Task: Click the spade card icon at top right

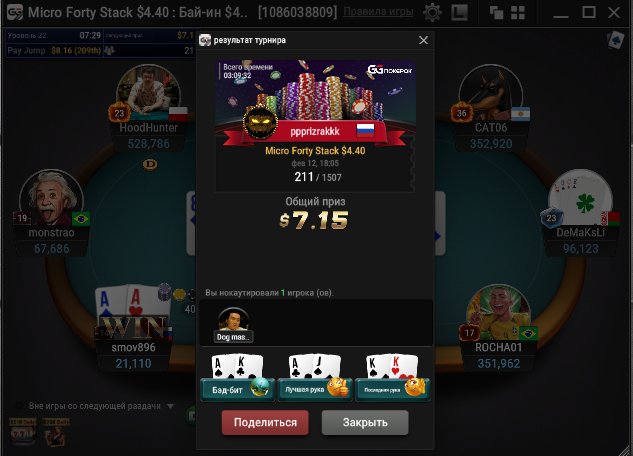Action: click(x=616, y=40)
